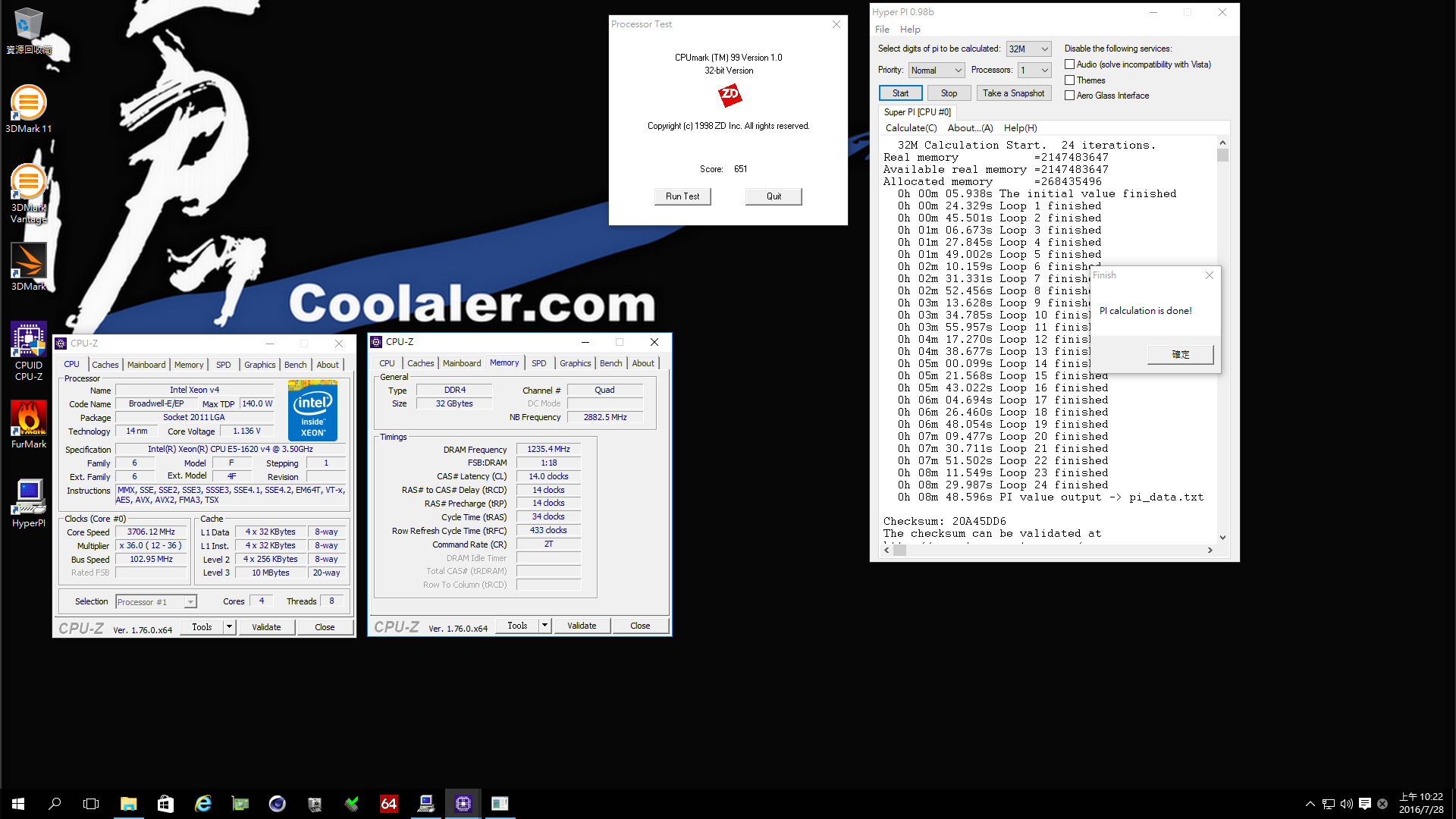Viewport: 1456px width, 819px height.
Task: Toggle the Themes checkbox in Hyper PI
Action: tap(1069, 80)
